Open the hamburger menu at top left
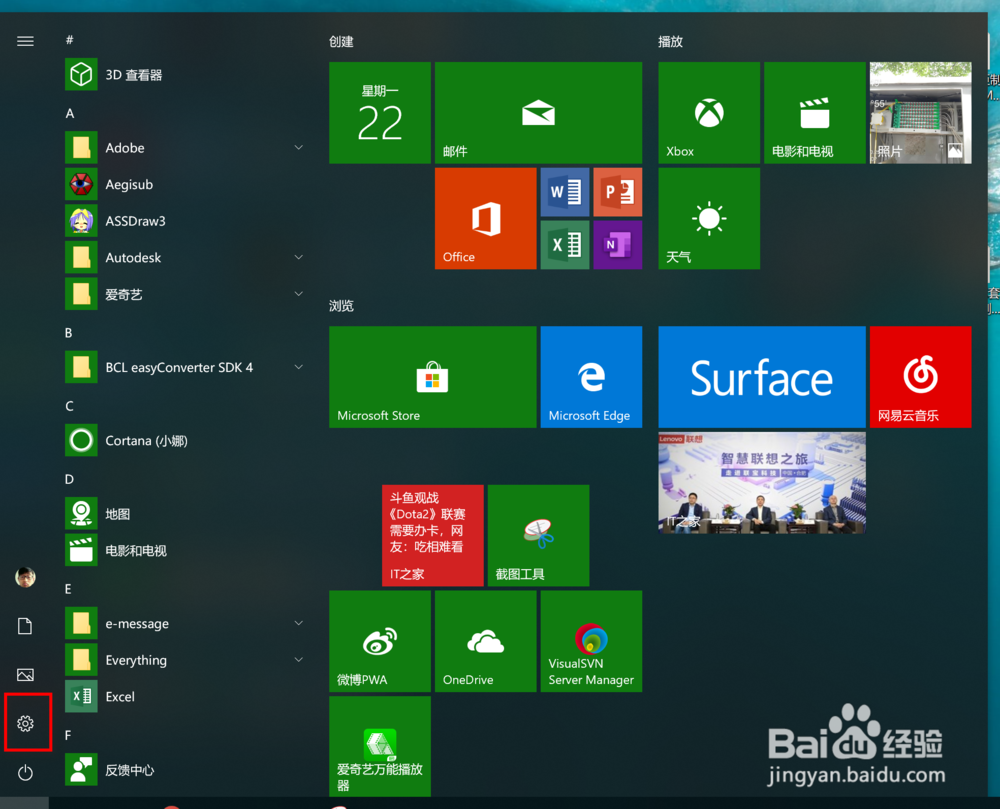 [25, 41]
